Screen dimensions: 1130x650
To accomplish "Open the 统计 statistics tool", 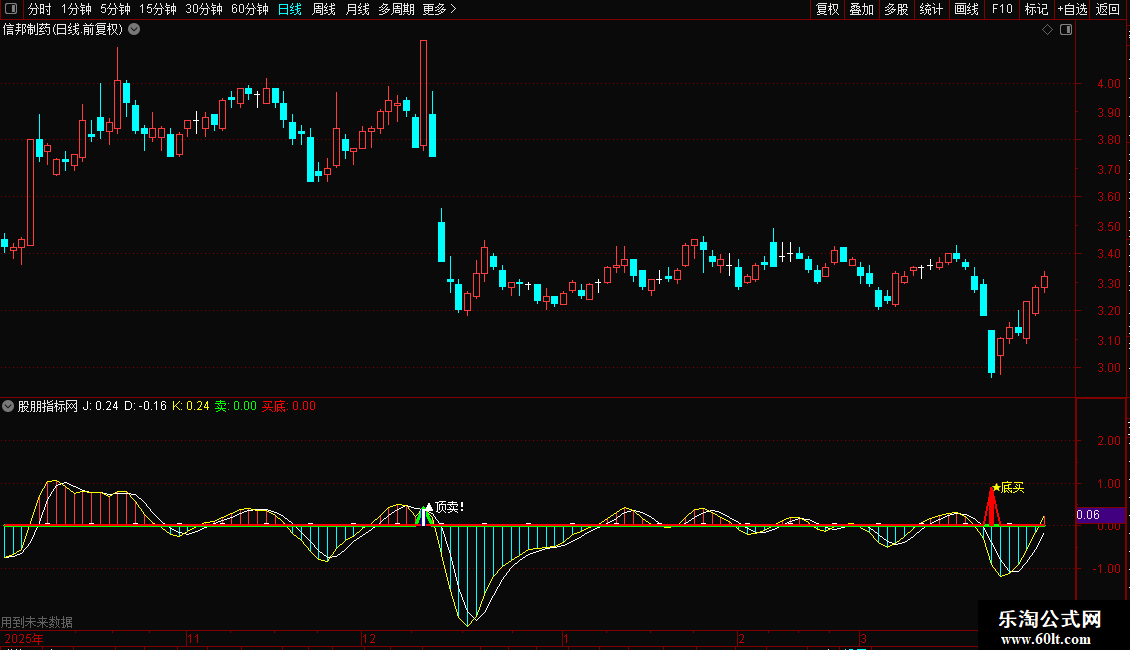I will [x=931, y=9].
